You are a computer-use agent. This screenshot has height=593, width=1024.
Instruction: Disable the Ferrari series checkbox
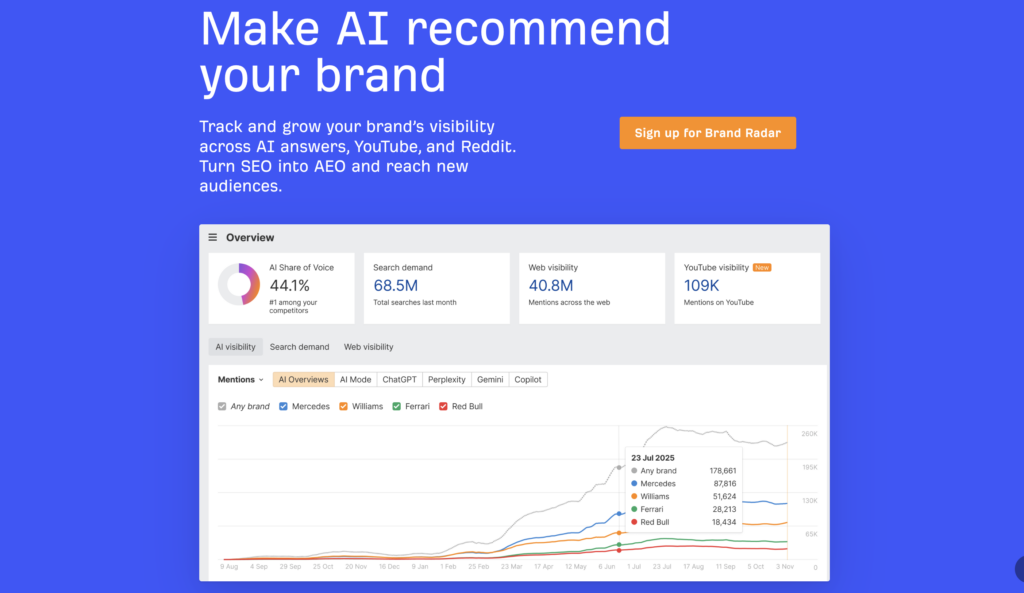tap(396, 406)
